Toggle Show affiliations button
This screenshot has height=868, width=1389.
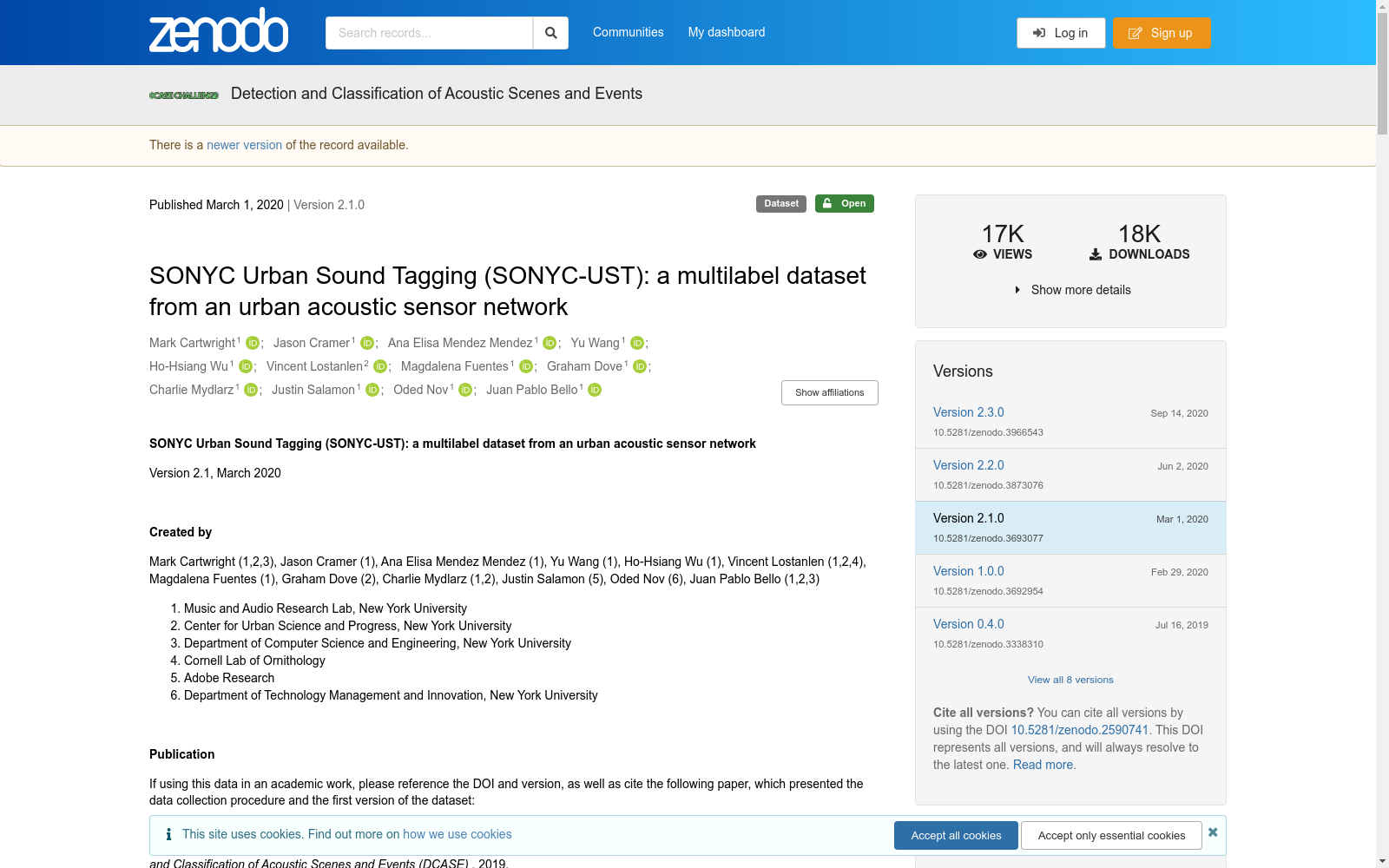tap(829, 392)
